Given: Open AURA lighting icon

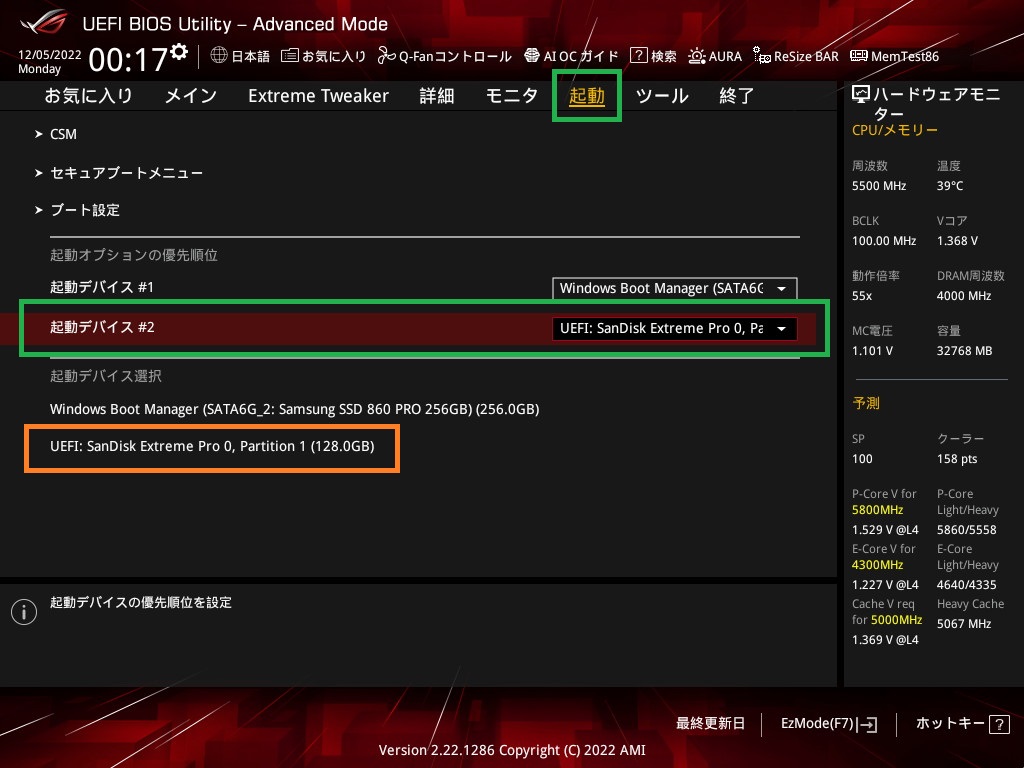Looking at the screenshot, I should pos(697,56).
